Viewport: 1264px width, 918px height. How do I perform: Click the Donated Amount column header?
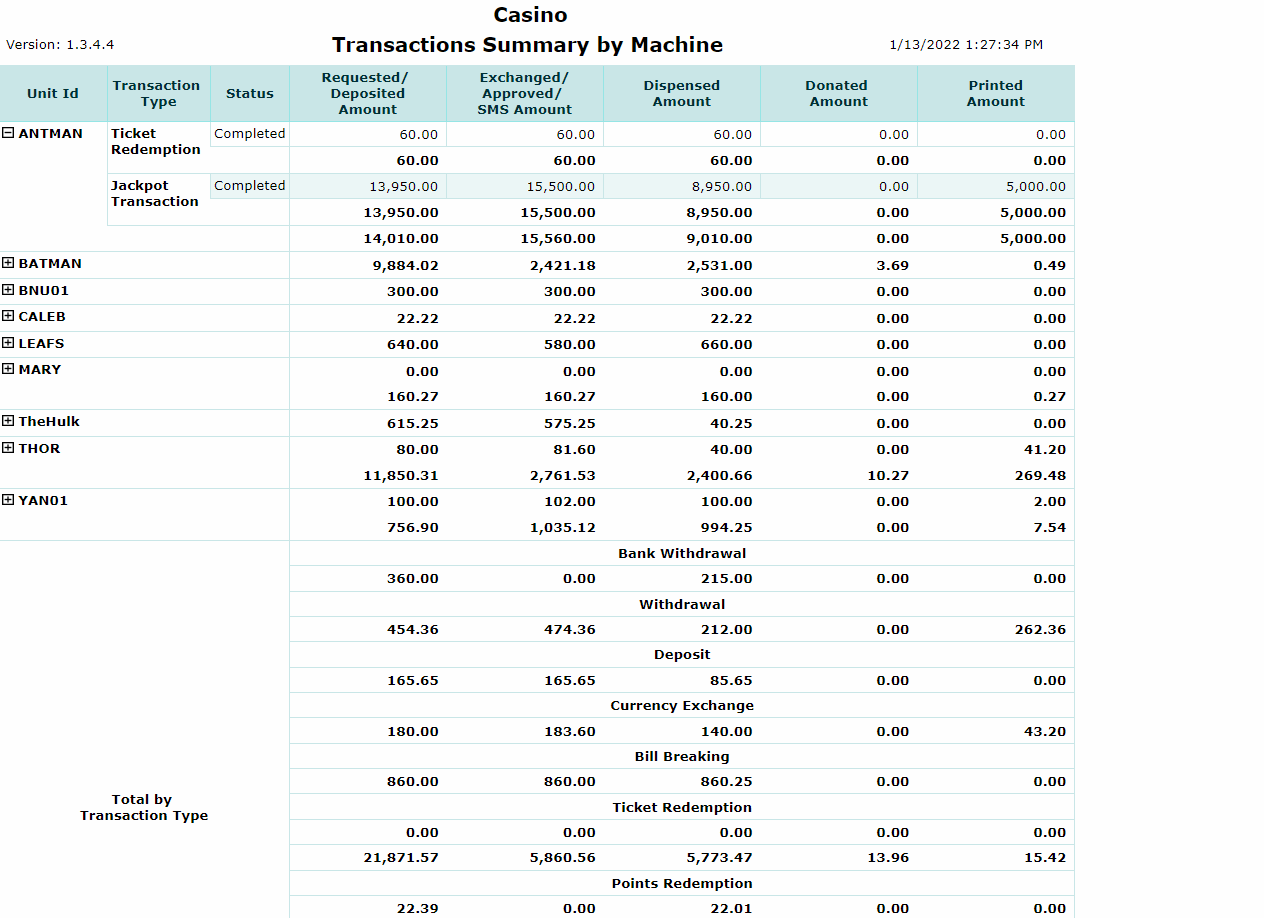pos(837,93)
